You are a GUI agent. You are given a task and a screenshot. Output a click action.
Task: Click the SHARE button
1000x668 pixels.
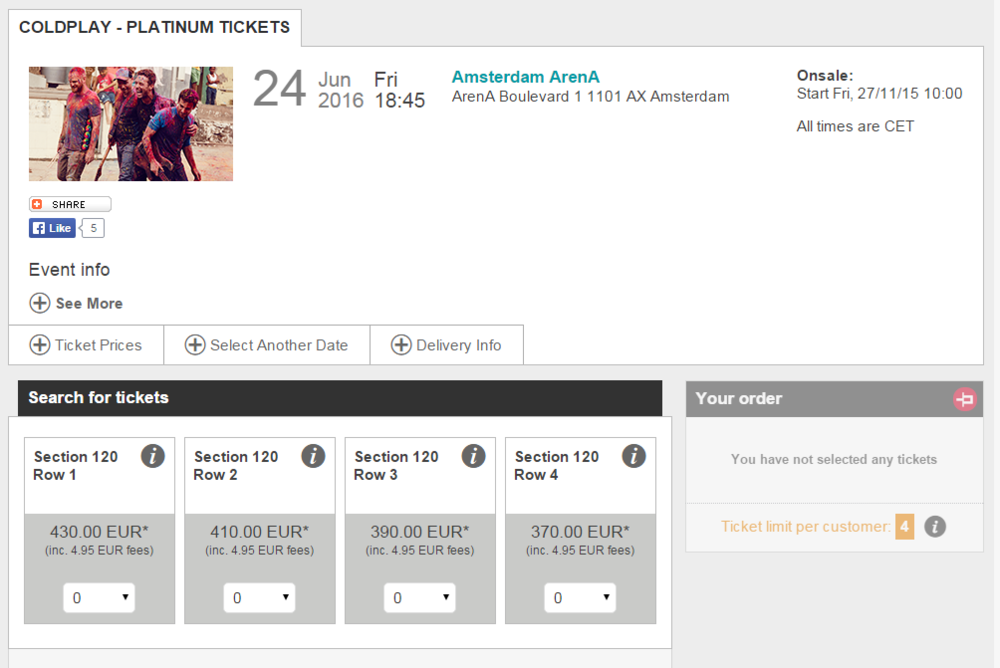tap(70, 204)
